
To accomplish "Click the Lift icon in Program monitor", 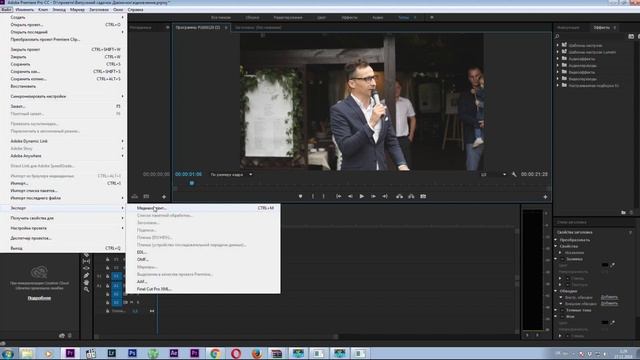I will (400, 196).
